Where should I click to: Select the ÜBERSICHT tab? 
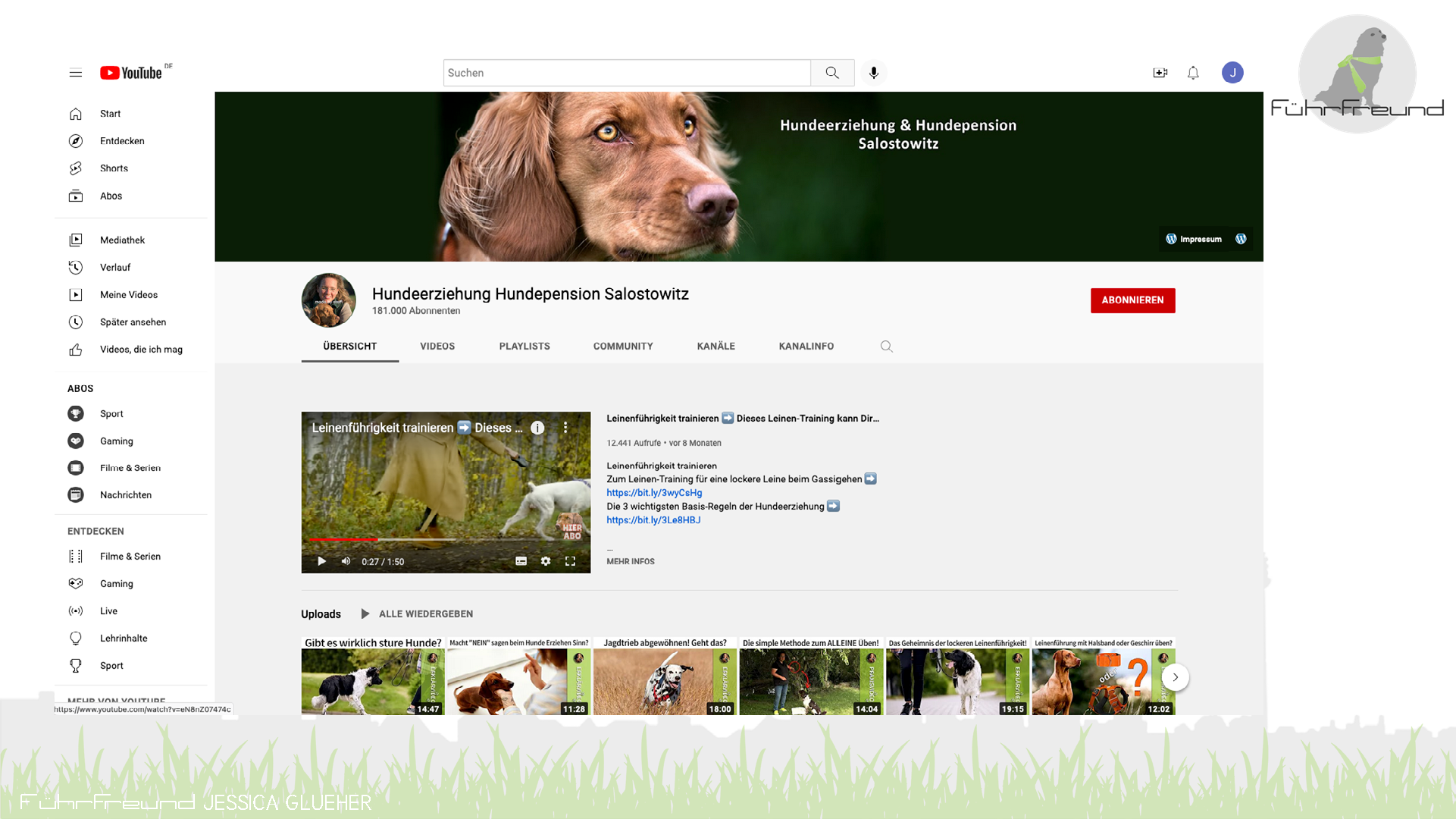350,347
